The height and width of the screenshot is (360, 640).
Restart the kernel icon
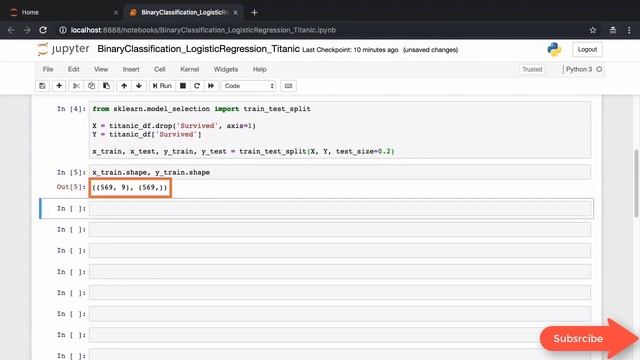197,86
